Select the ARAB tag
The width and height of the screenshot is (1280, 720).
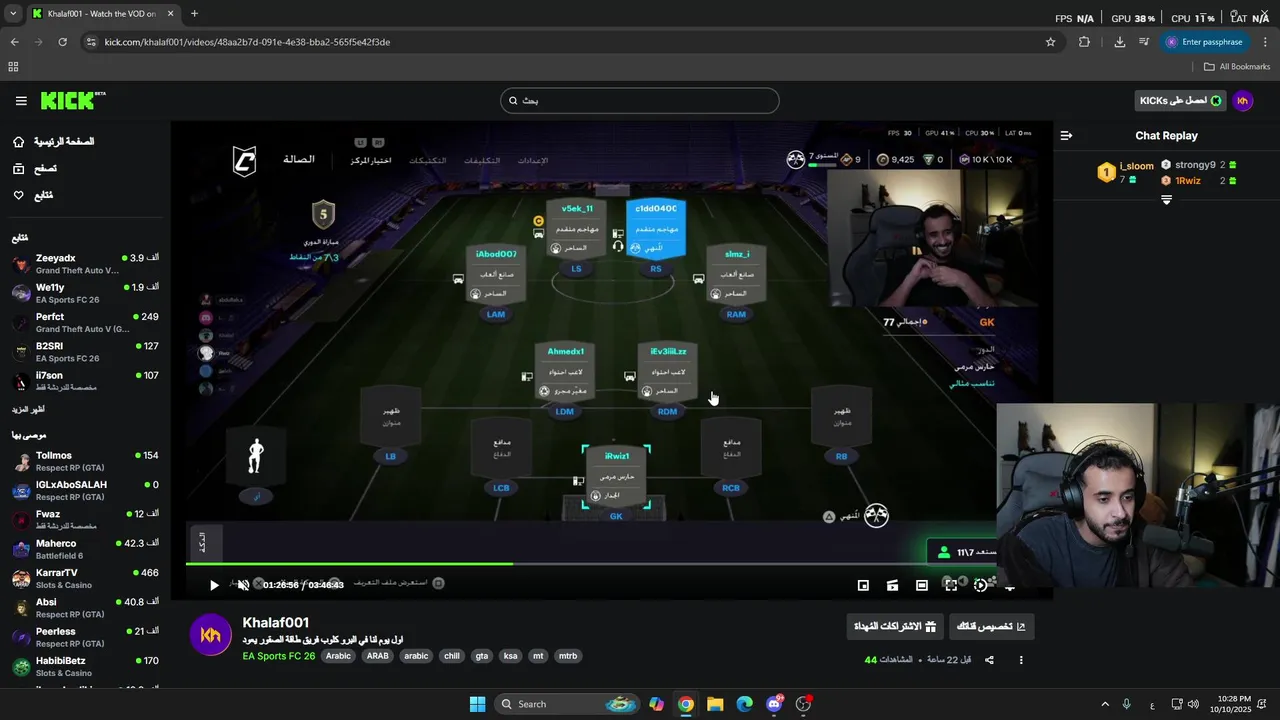click(x=377, y=656)
